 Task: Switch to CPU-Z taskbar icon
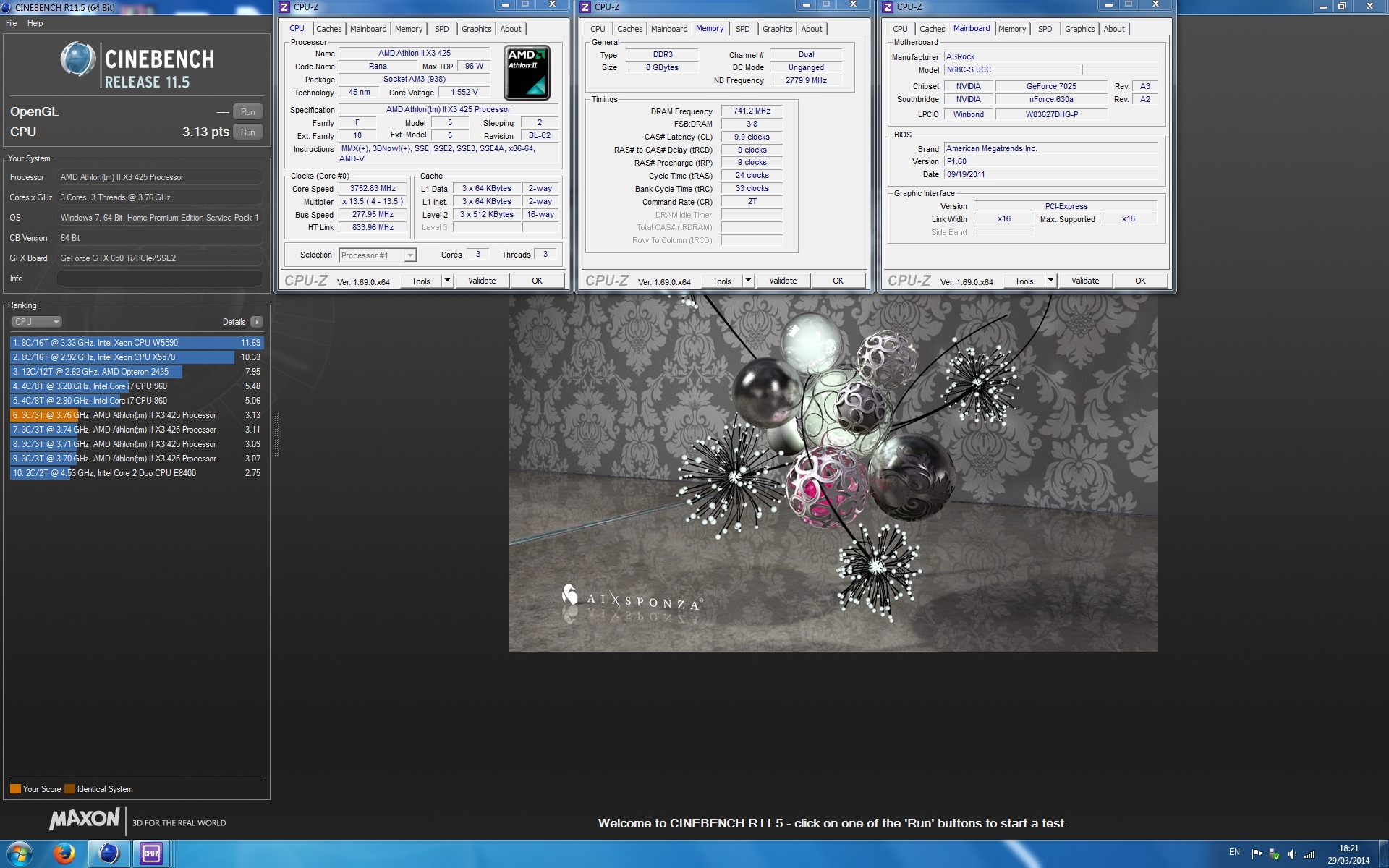[151, 854]
